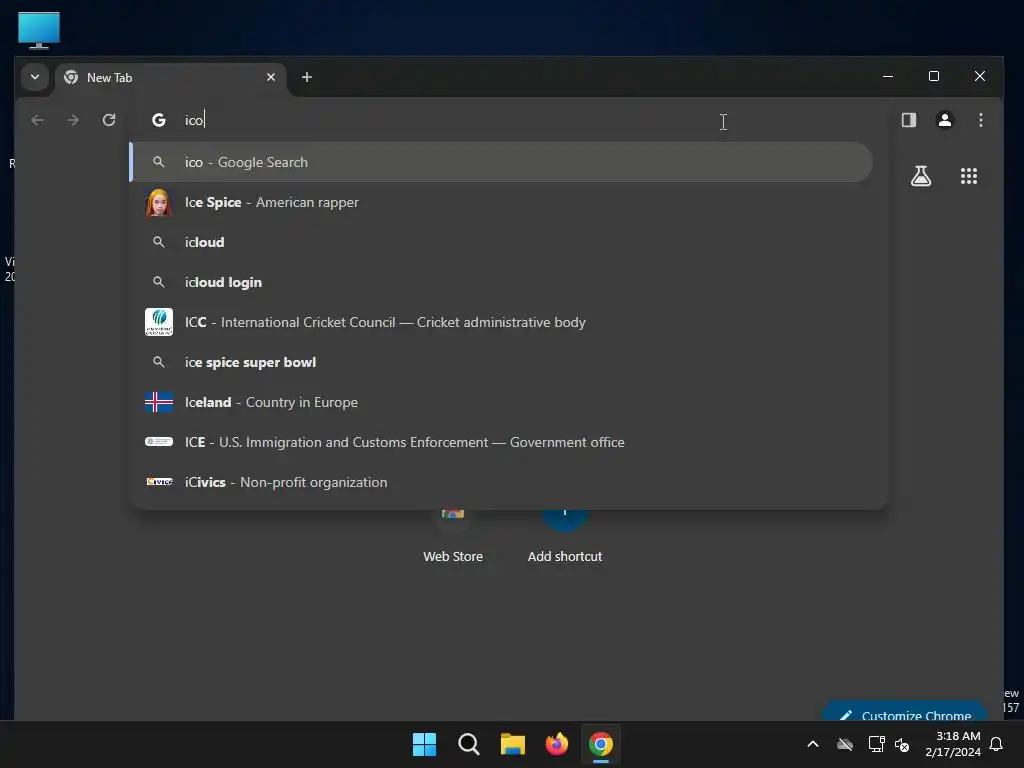Viewport: 1024px width, 768px height.
Task: Open Chrome three-dot menu
Action: click(x=980, y=120)
